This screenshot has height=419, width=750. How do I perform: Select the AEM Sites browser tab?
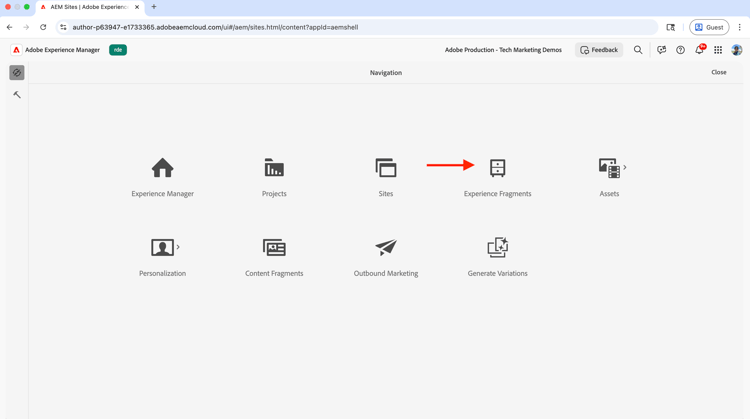coord(90,7)
